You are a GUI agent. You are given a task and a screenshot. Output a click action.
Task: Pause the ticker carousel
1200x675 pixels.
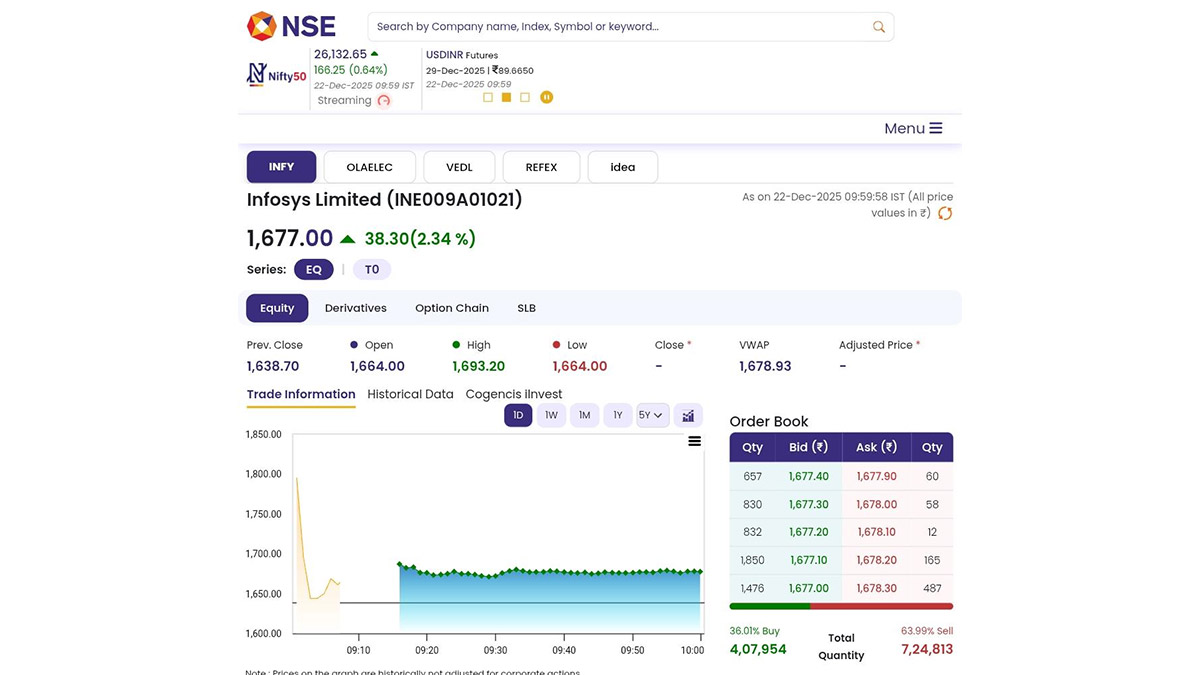[546, 97]
